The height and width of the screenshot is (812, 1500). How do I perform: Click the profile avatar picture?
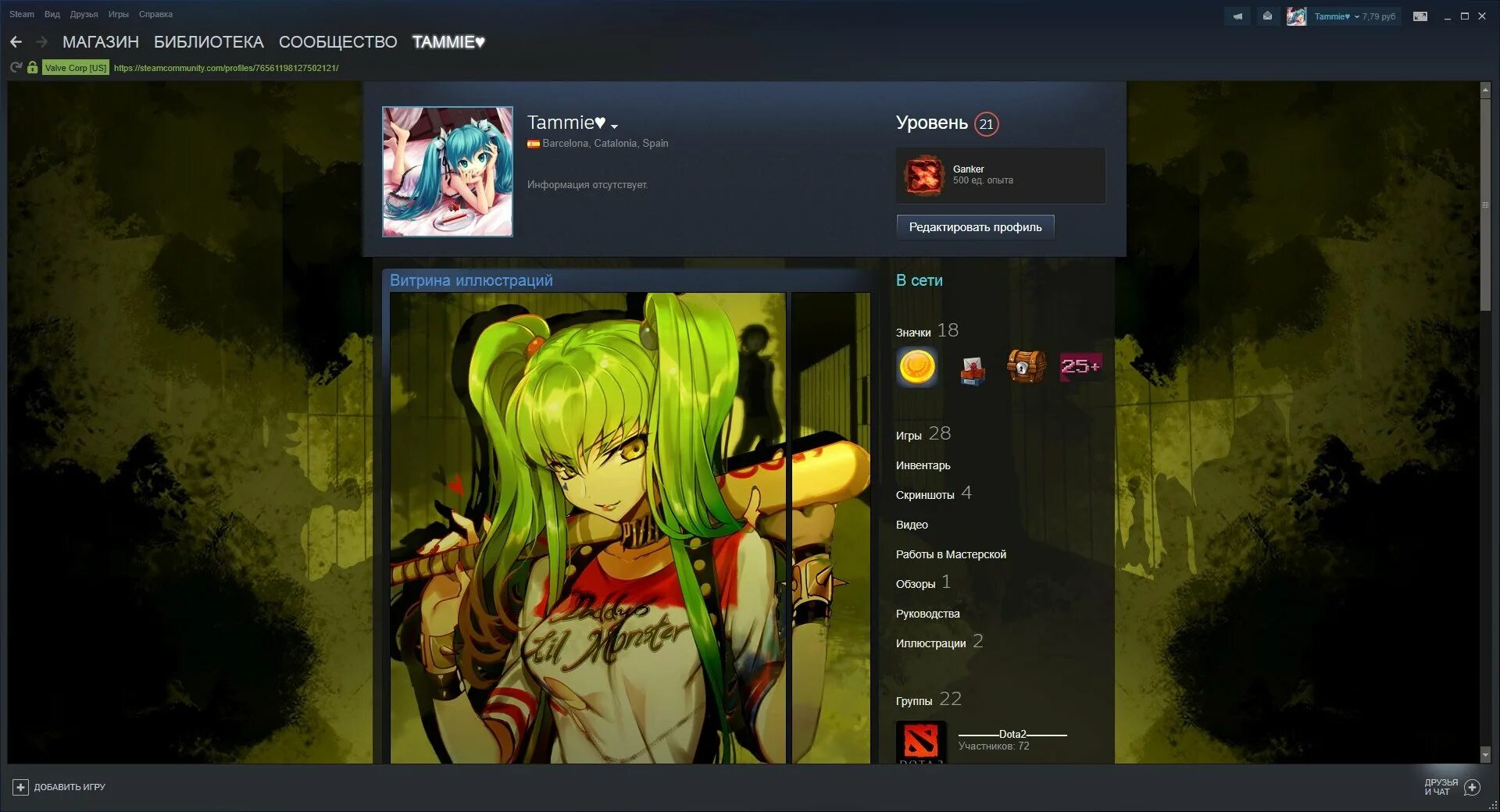click(448, 172)
